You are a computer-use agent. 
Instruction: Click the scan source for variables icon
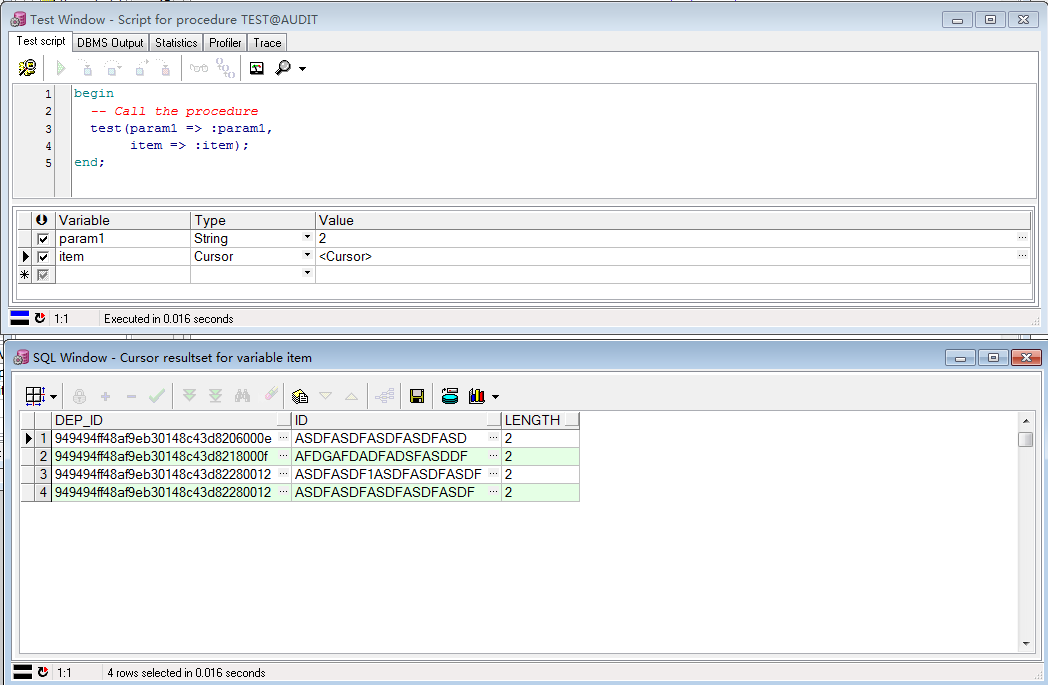27,68
